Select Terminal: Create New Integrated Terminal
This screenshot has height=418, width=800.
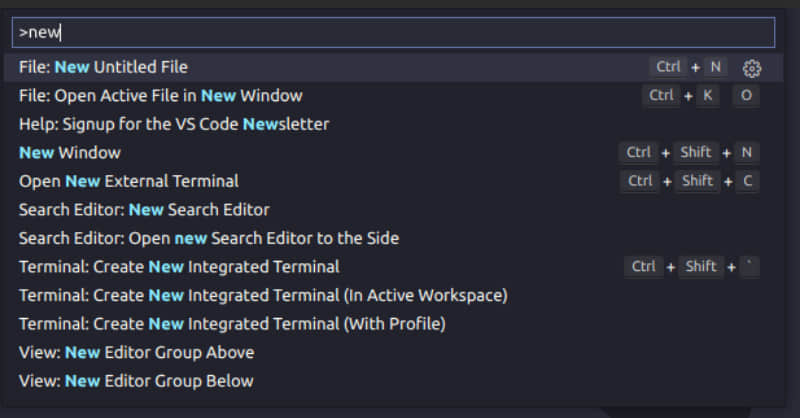[x=179, y=267]
